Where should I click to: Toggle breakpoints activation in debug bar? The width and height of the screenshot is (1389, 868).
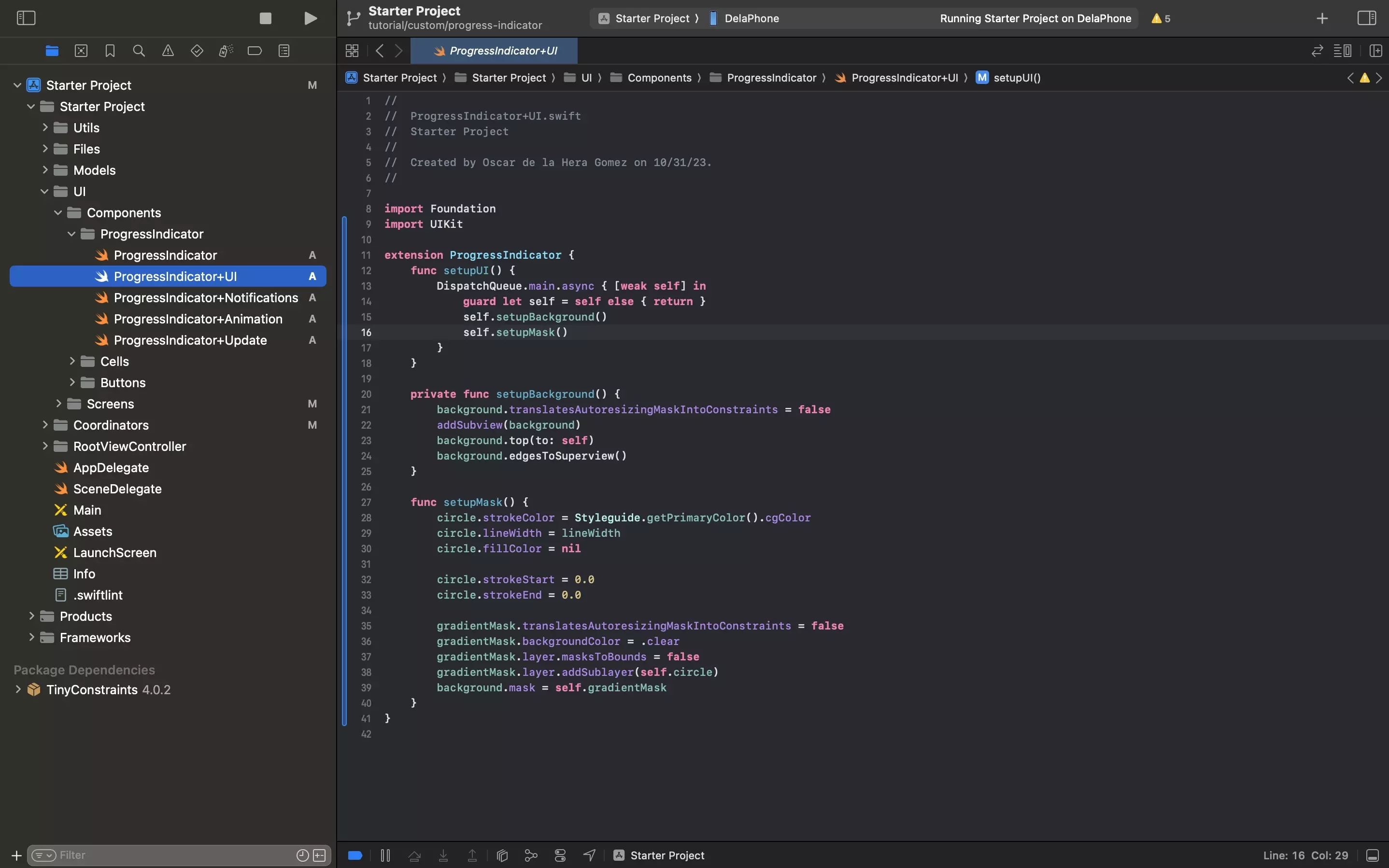tap(355, 855)
